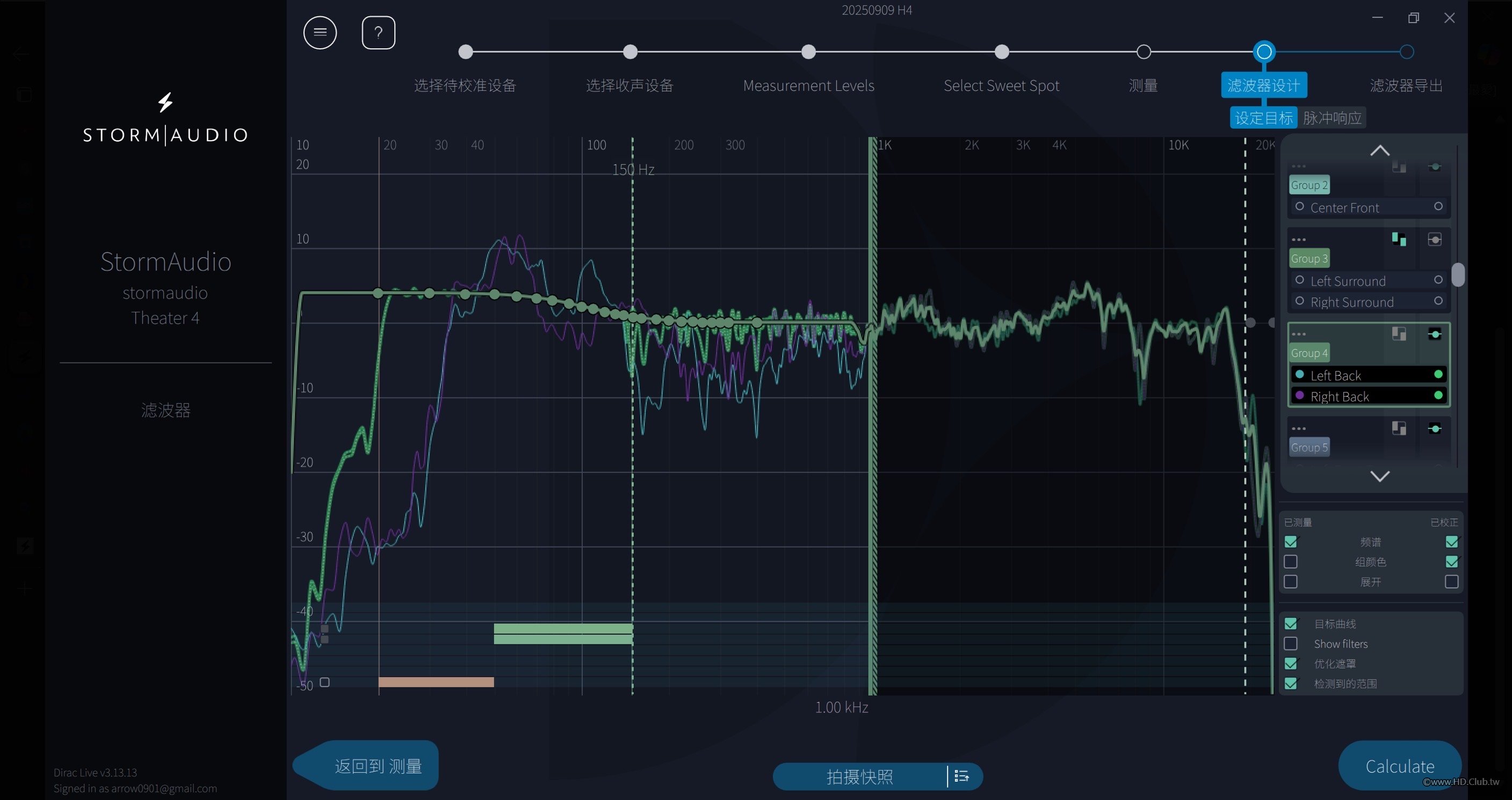Screen dimensions: 1512x800
Task: Click the Group 5 target curve icon
Action: [1435, 428]
